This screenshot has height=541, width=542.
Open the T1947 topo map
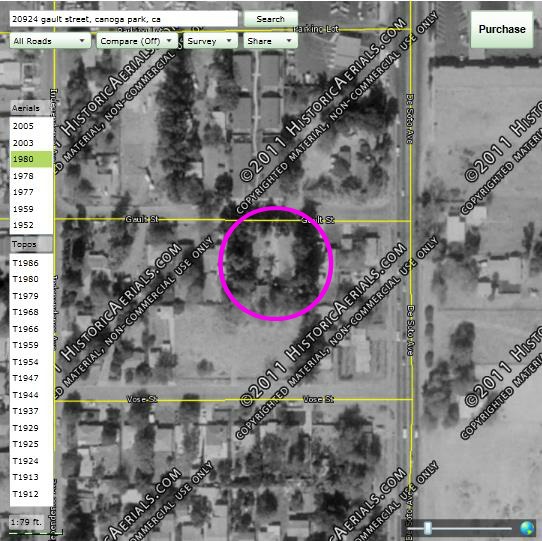31,378
